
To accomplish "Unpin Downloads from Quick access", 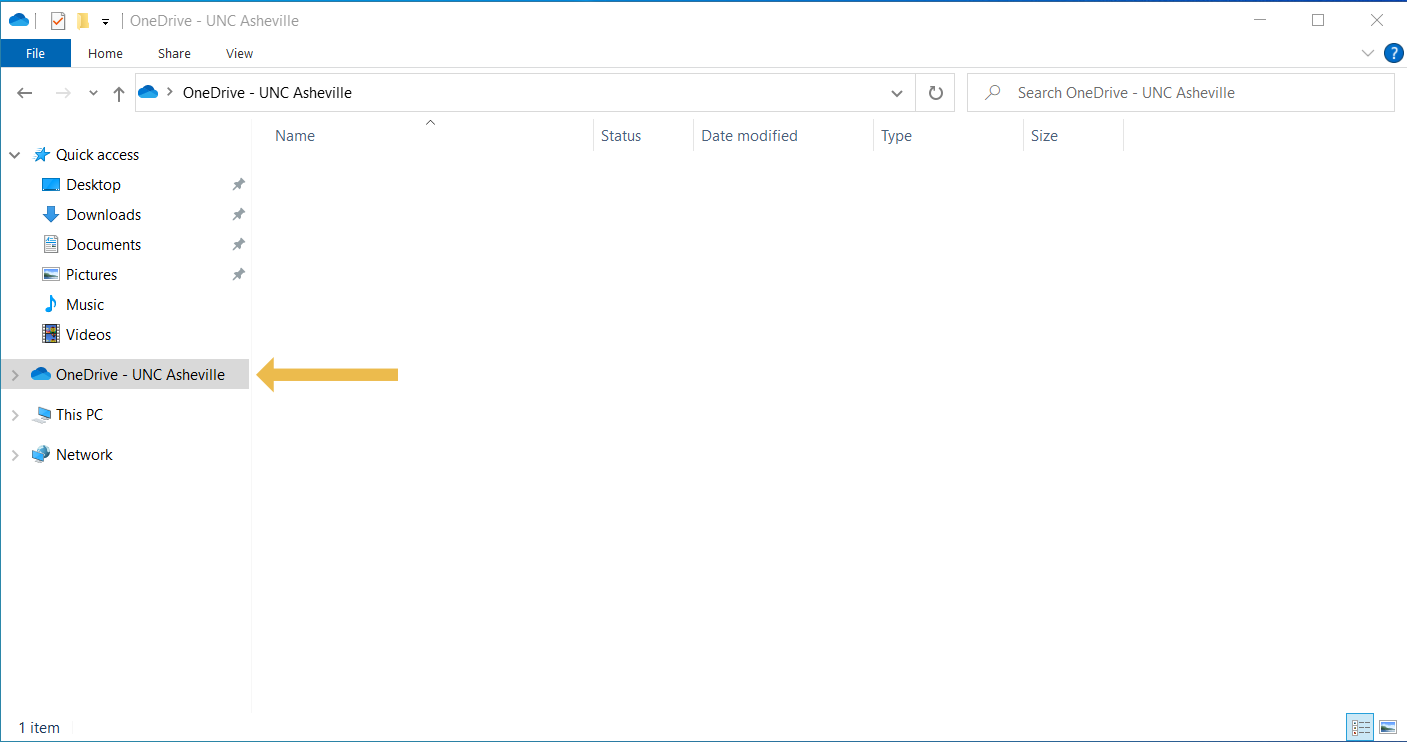I will point(238,214).
